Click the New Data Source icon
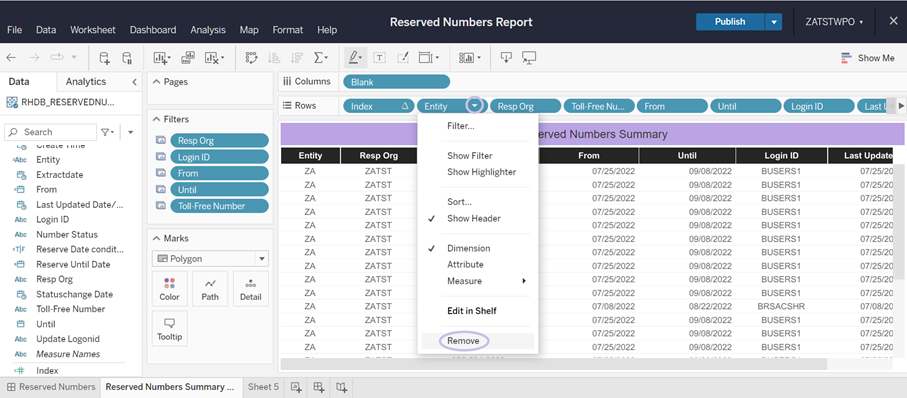The image size is (907, 398). pyautogui.click(x=104, y=58)
